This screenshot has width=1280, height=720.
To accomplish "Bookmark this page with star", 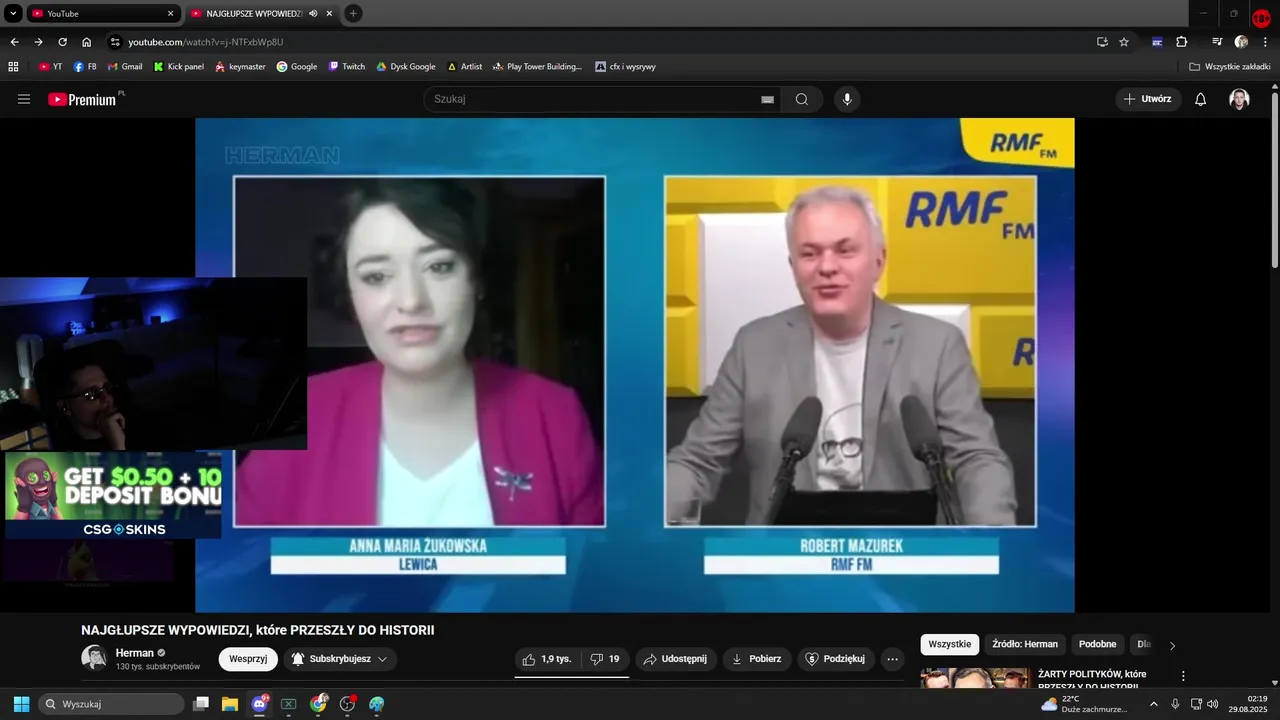I will (x=1124, y=42).
